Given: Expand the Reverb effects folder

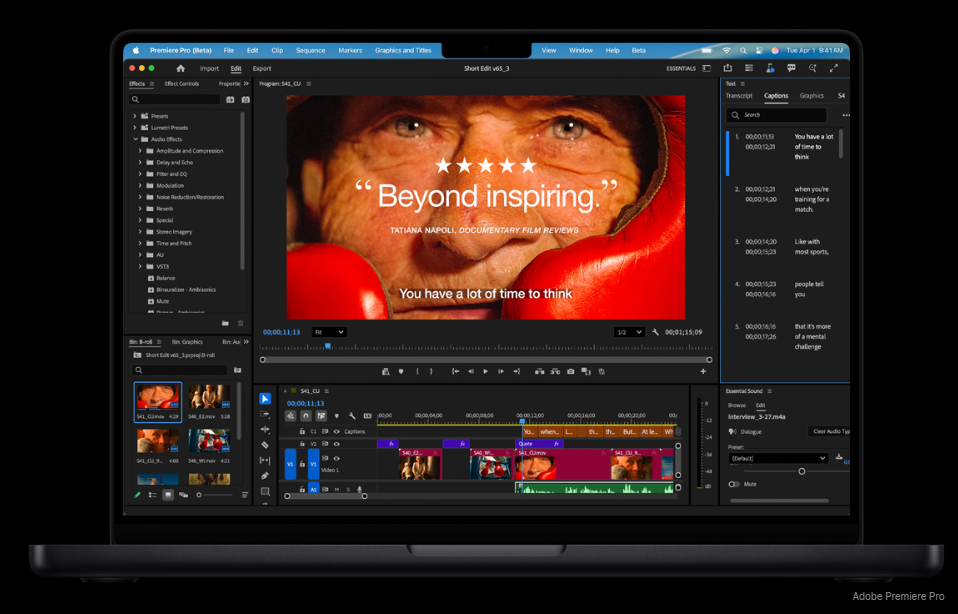Looking at the screenshot, I should tap(140, 209).
